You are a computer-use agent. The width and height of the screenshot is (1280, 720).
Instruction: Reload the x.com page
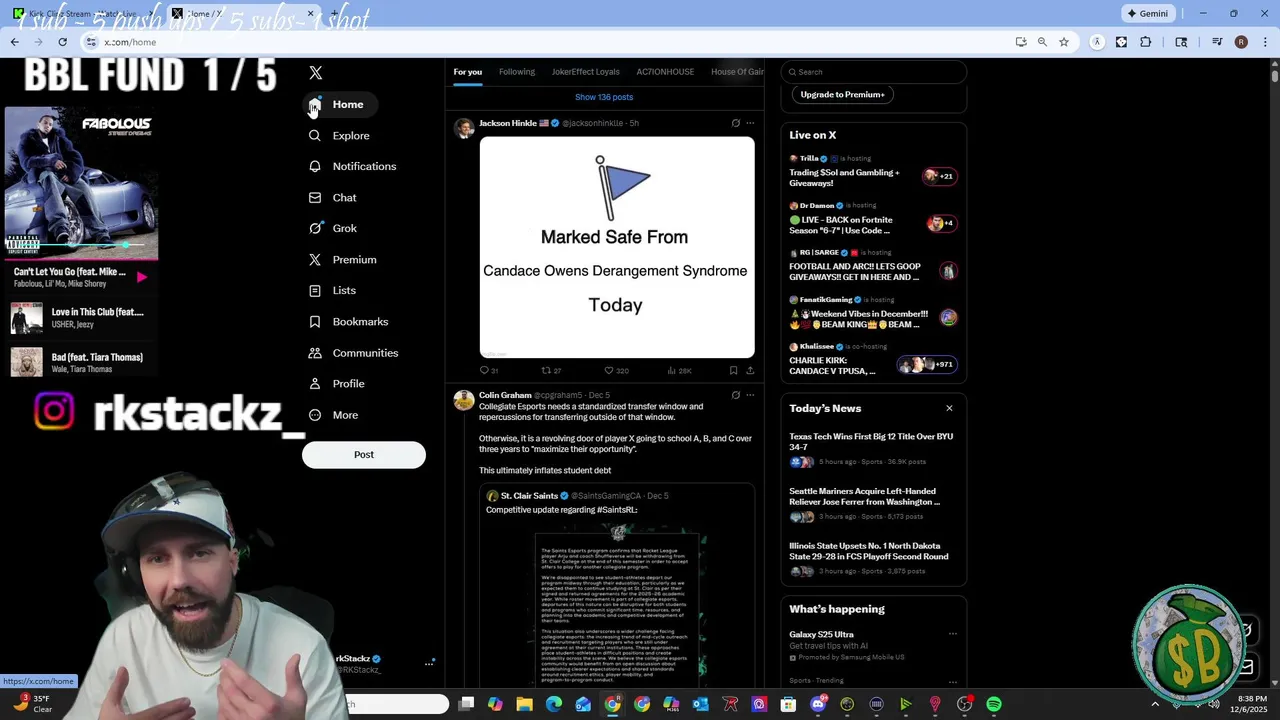(62, 42)
